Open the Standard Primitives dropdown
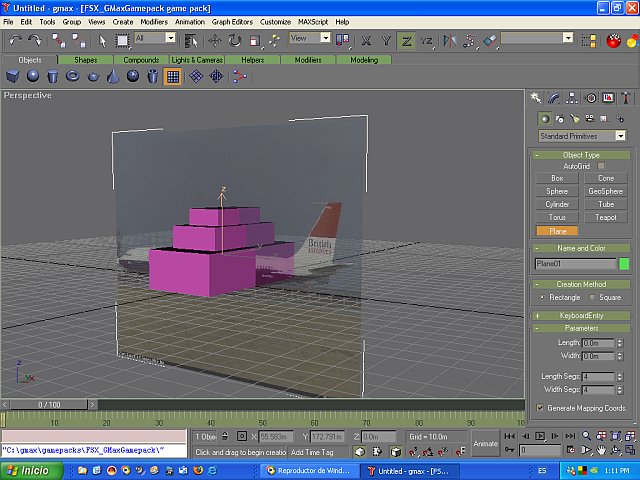Image resolution: width=640 pixels, height=480 pixels. tap(581, 135)
